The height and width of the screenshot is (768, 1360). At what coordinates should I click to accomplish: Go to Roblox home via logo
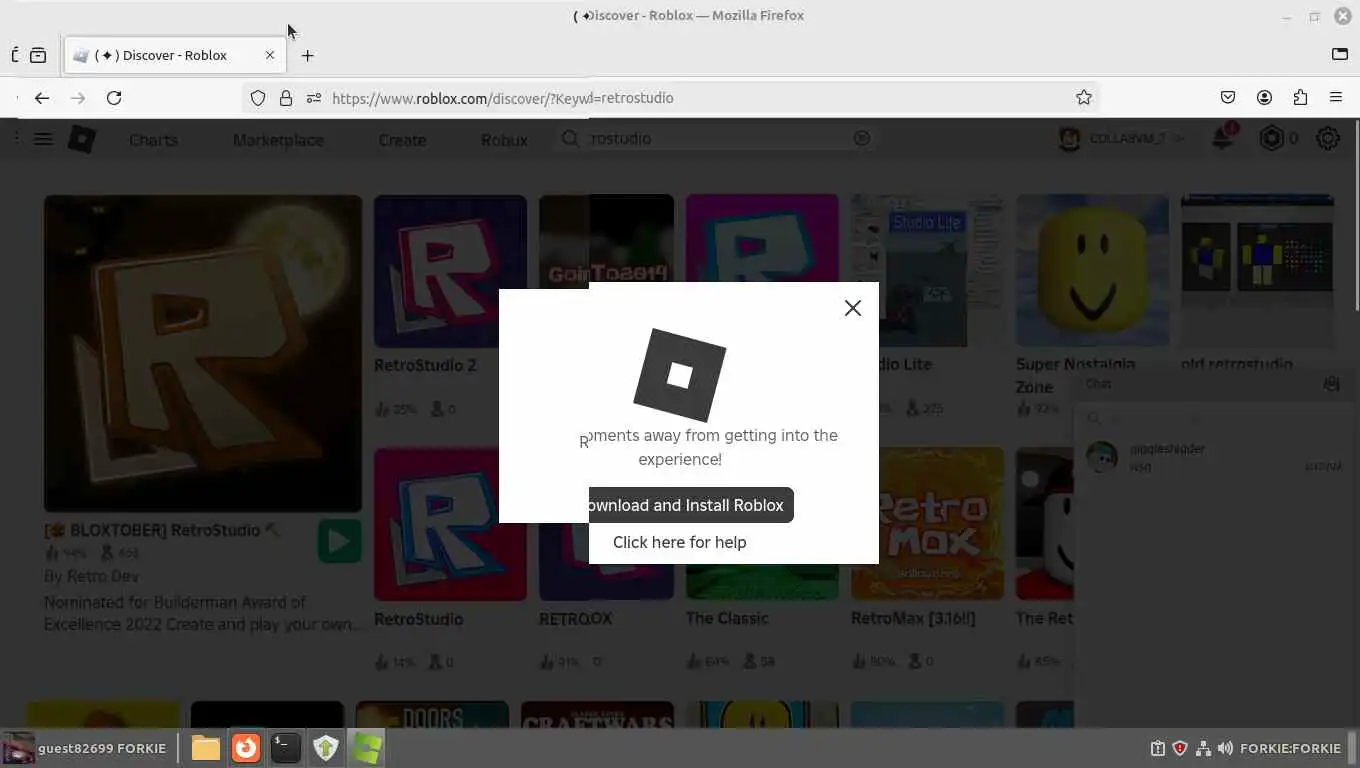82,139
